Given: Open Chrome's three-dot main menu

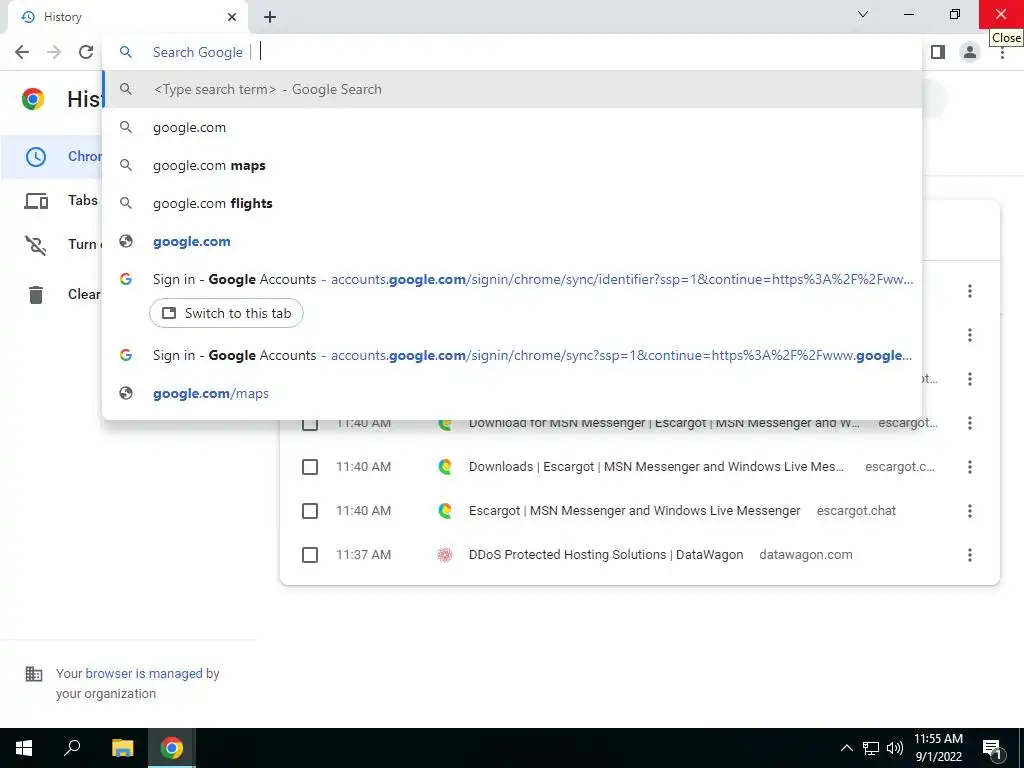Looking at the screenshot, I should coord(1002,52).
